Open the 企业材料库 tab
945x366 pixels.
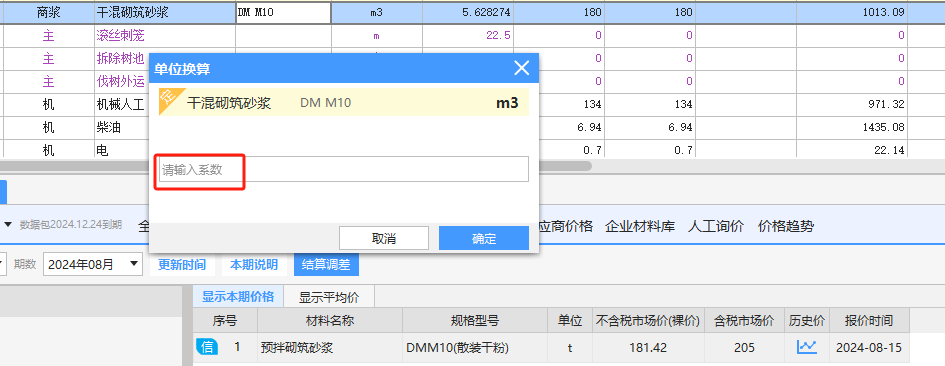tap(640, 227)
